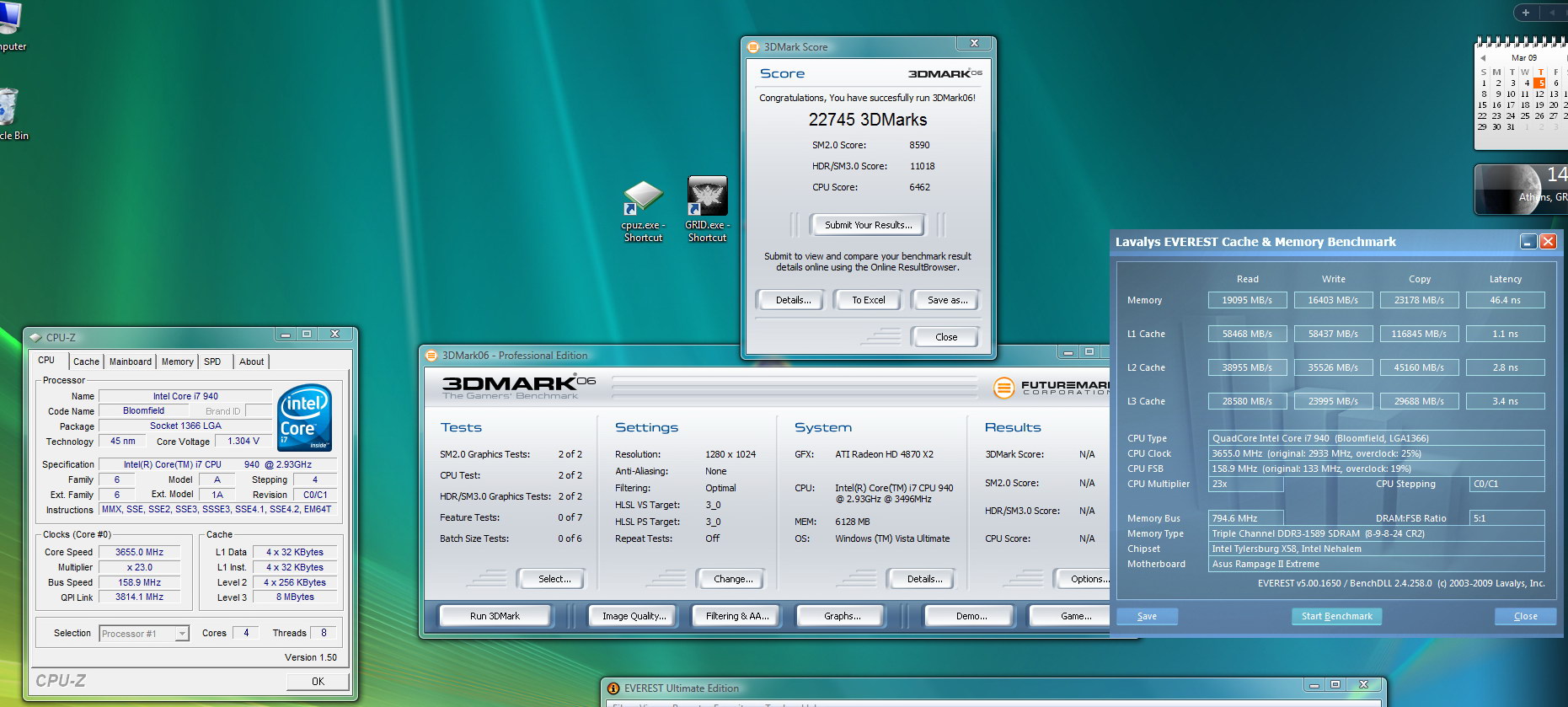The image size is (1568, 707).
Task: Open Filtering & AA settings
Action: (737, 616)
